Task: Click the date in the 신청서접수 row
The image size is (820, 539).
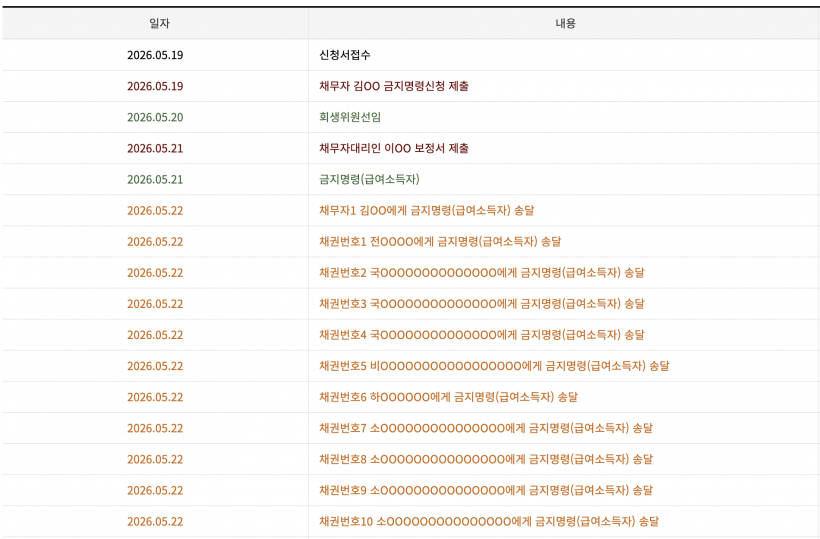Action: 155,55
